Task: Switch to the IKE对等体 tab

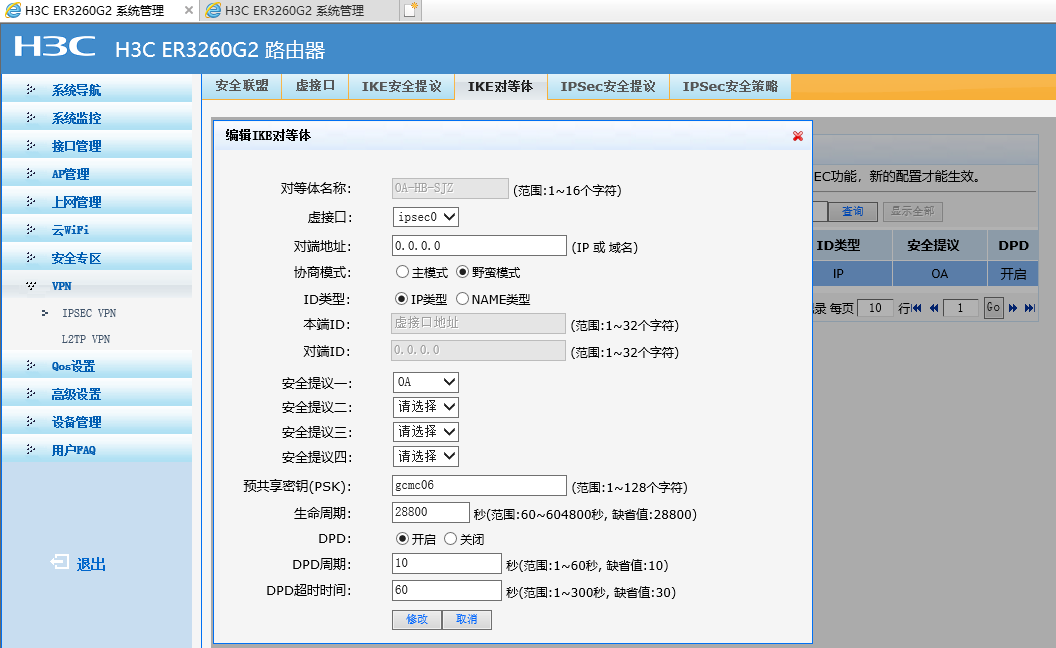Action: 500,86
